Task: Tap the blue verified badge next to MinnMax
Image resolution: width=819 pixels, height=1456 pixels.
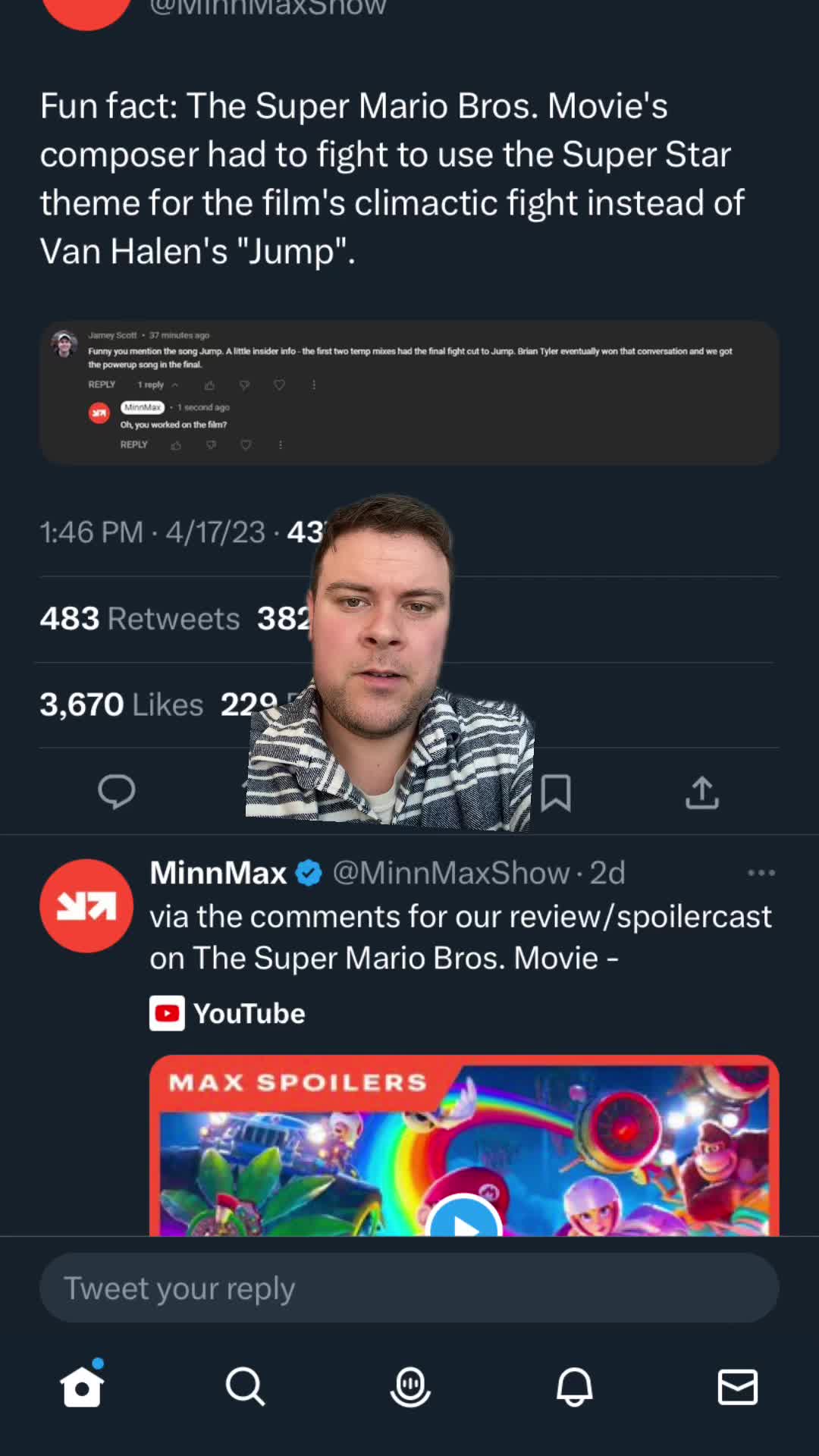Action: click(309, 873)
